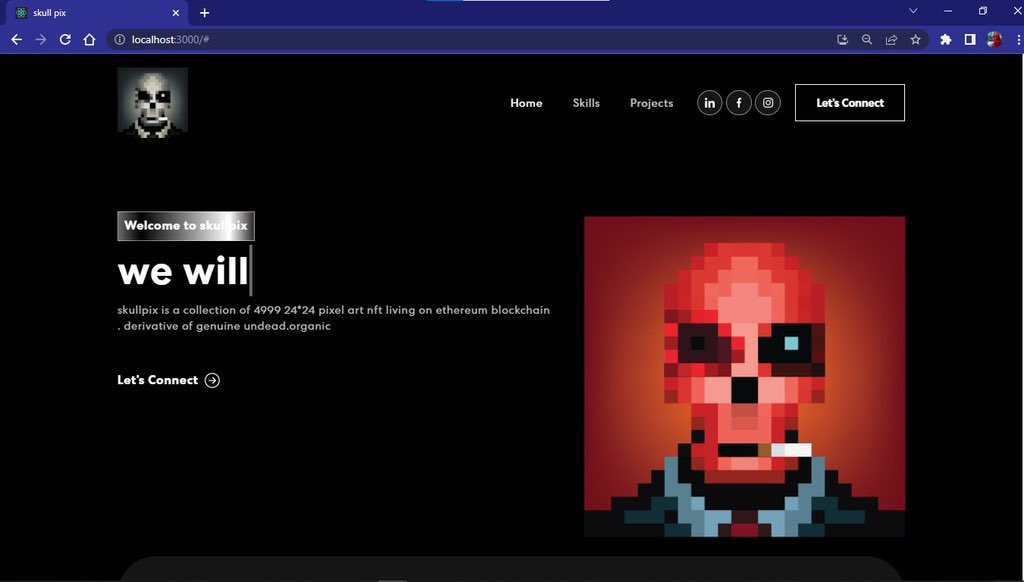1024x582 pixels.
Task: Click the skull logo in the navbar
Action: tap(153, 103)
